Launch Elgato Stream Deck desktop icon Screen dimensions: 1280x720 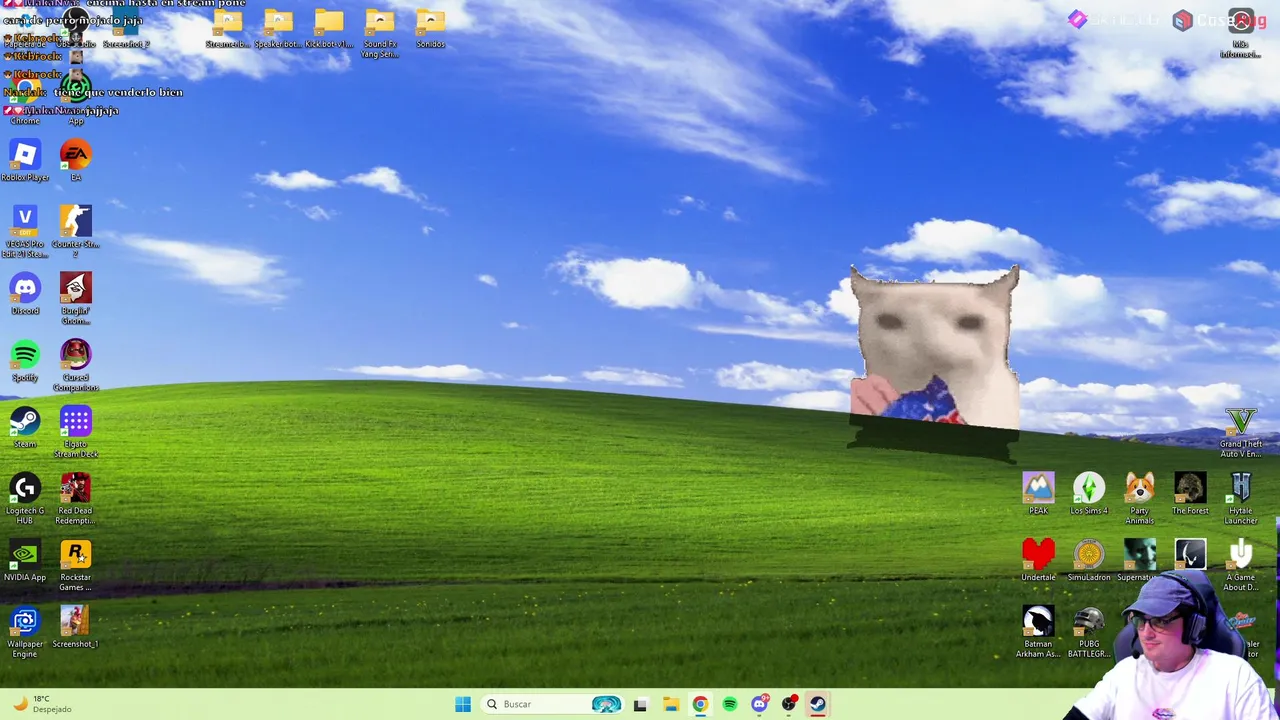pyautogui.click(x=75, y=431)
